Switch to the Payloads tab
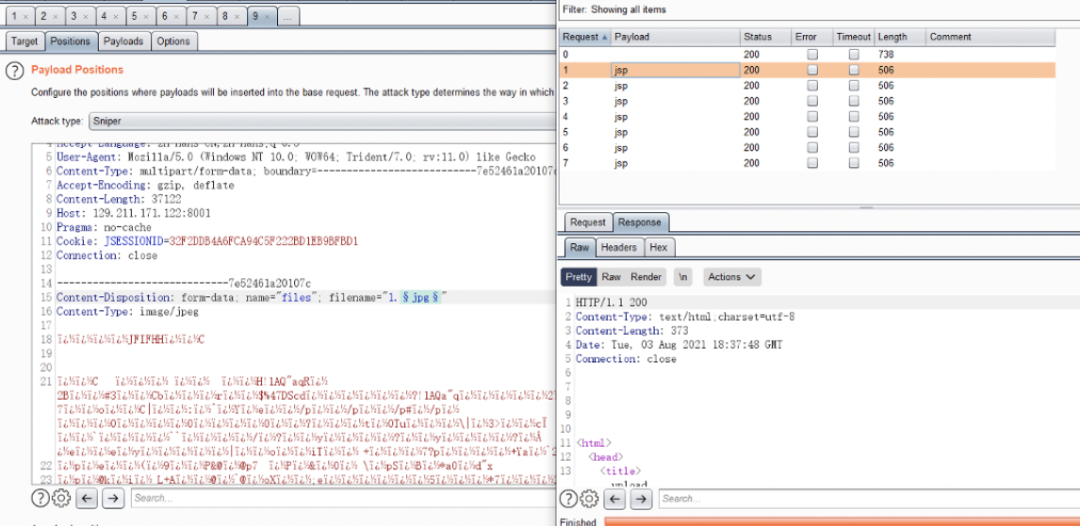The image size is (1080, 526). click(124, 41)
